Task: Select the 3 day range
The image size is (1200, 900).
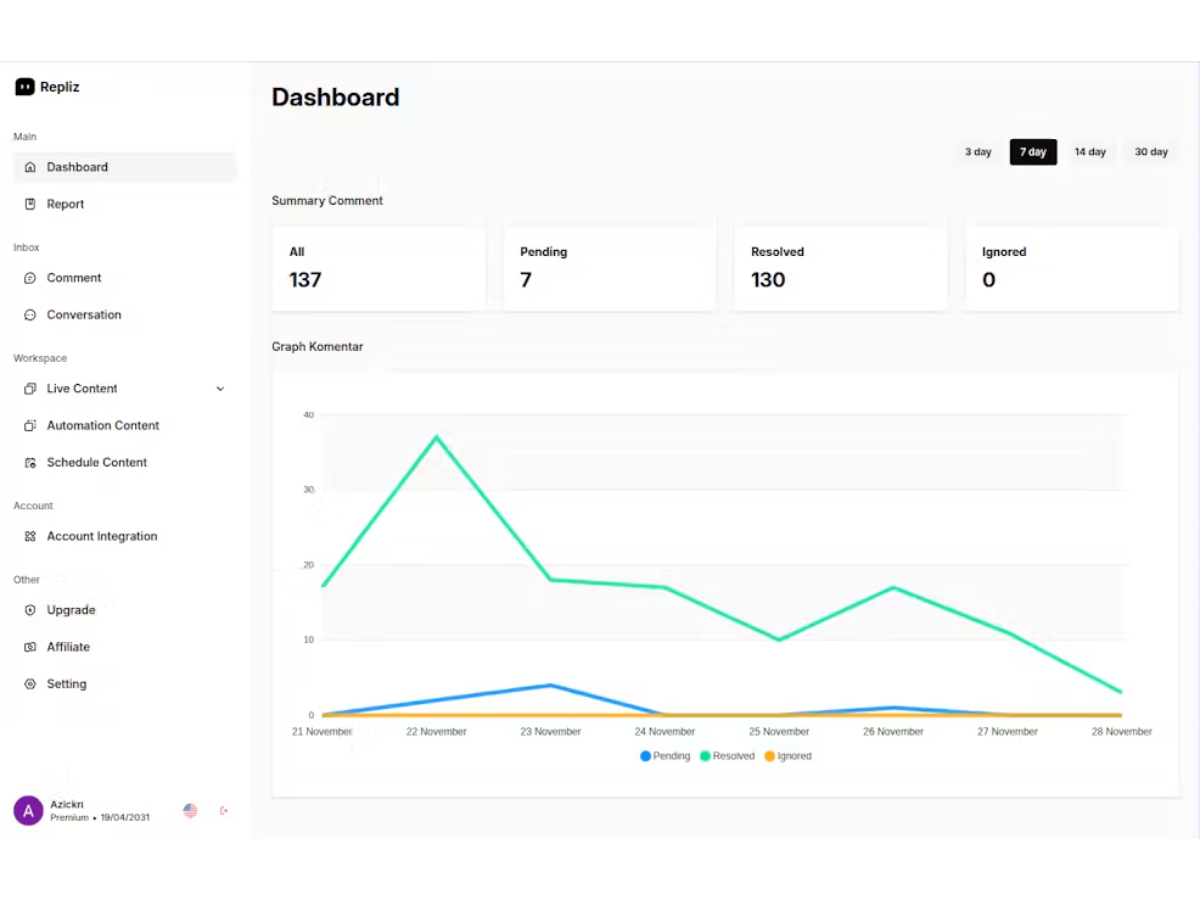Action: pyautogui.click(x=978, y=152)
